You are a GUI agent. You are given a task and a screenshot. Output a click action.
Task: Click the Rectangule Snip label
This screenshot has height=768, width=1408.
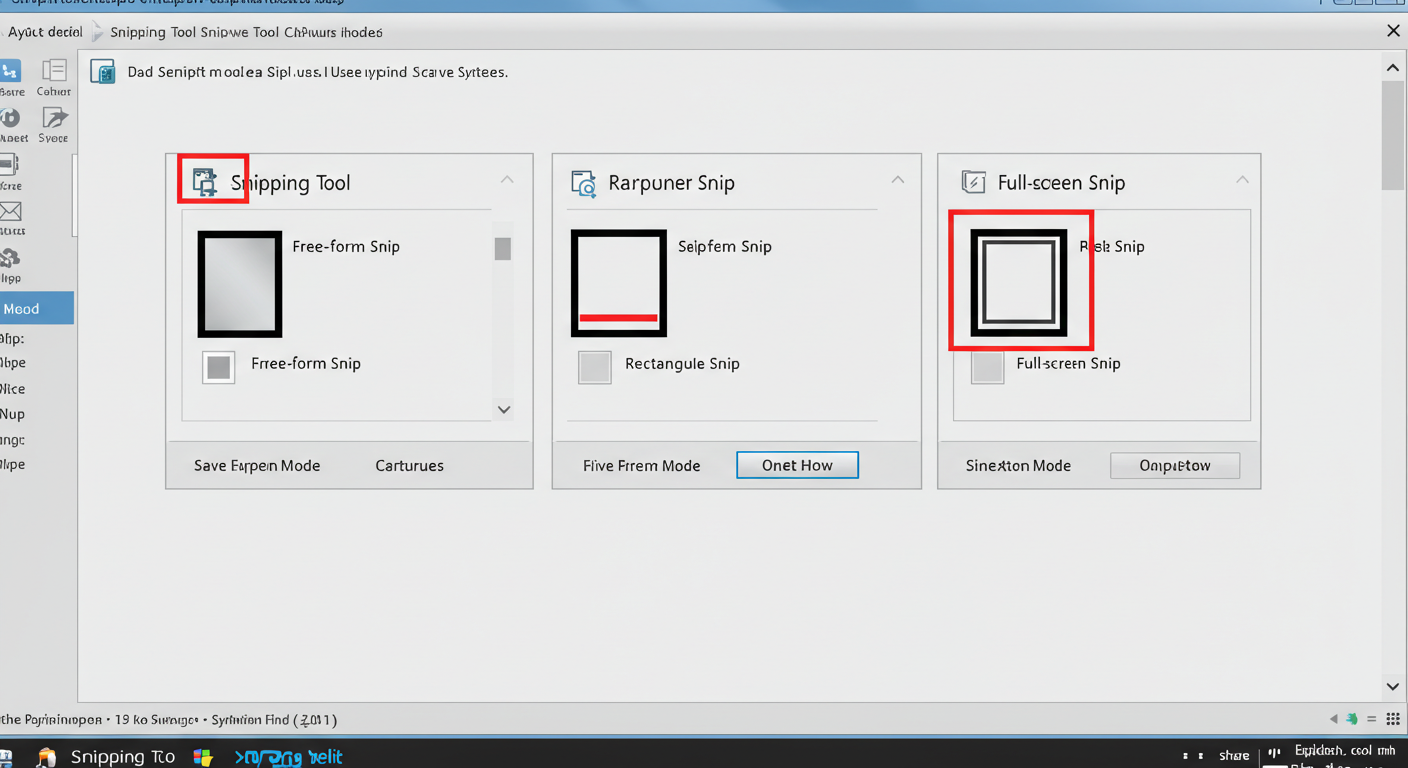pyautogui.click(x=682, y=363)
